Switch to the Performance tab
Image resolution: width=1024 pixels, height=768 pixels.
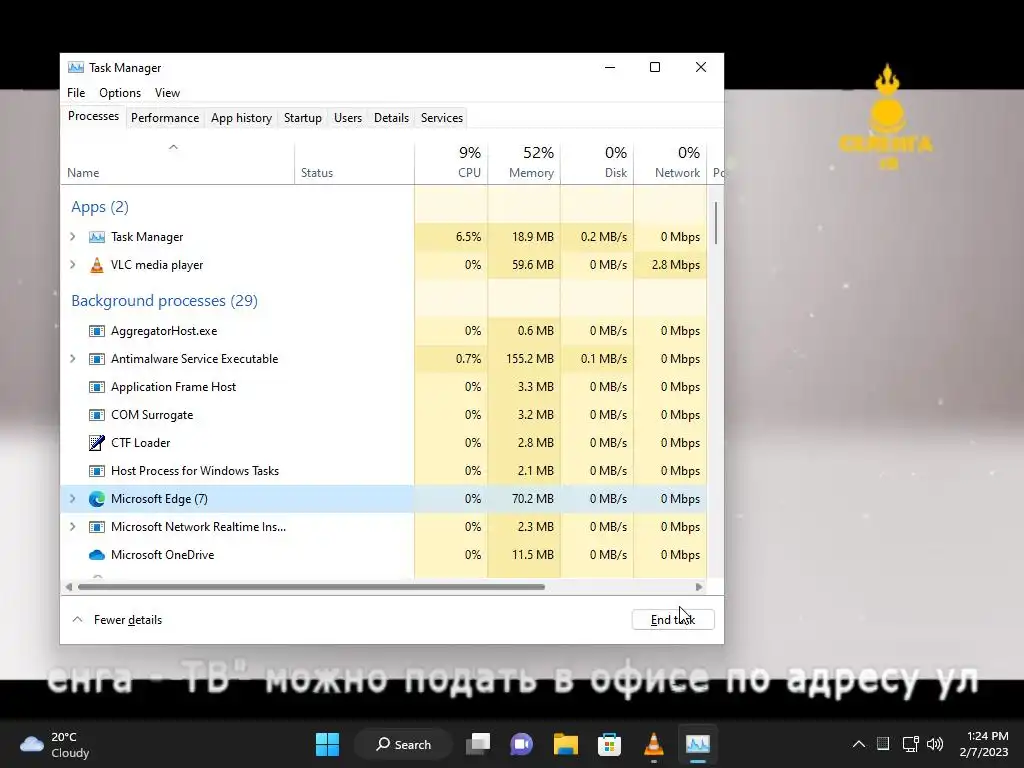click(165, 118)
